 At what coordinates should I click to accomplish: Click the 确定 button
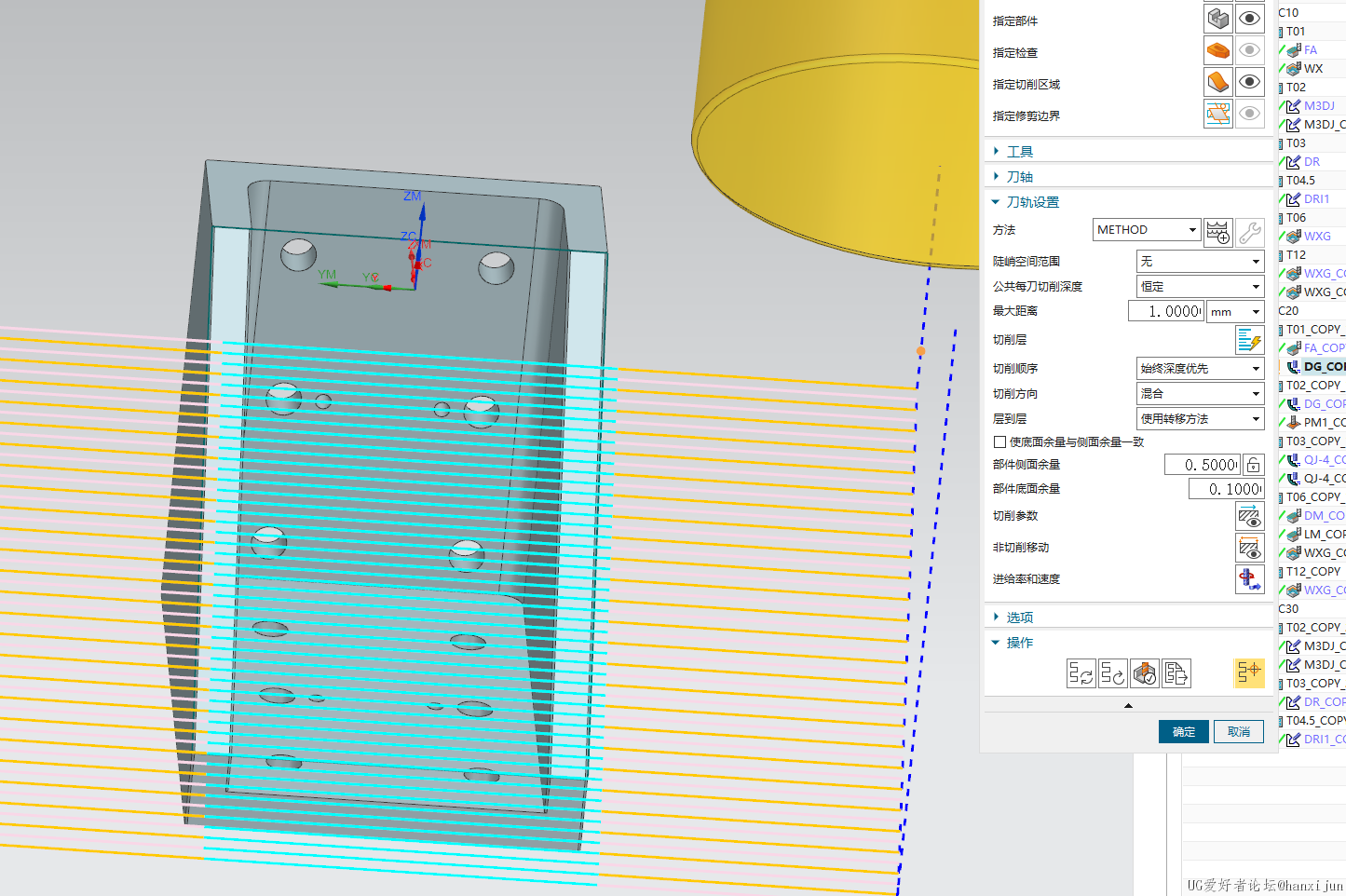point(1183,732)
